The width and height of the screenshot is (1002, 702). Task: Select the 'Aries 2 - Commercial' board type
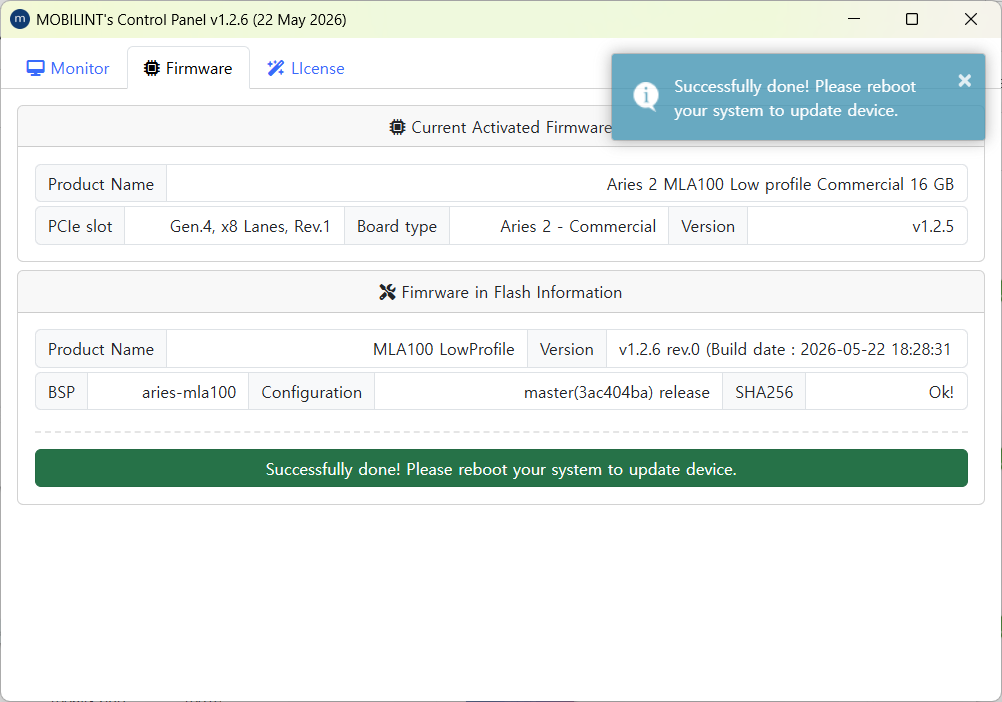(x=578, y=227)
